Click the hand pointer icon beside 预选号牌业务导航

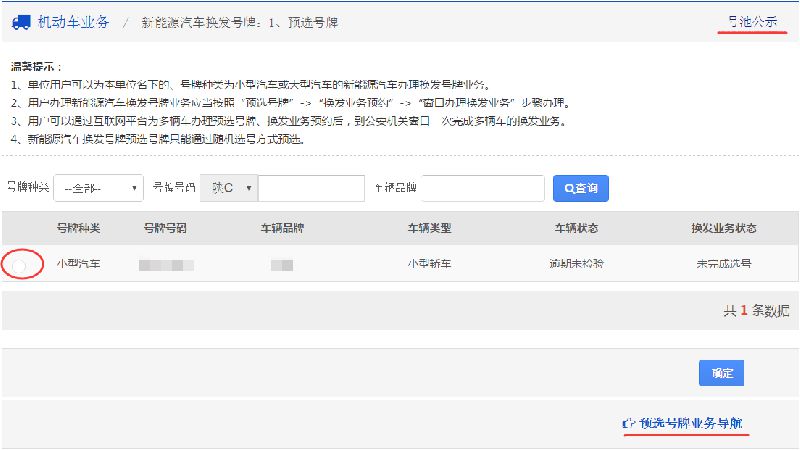629,423
